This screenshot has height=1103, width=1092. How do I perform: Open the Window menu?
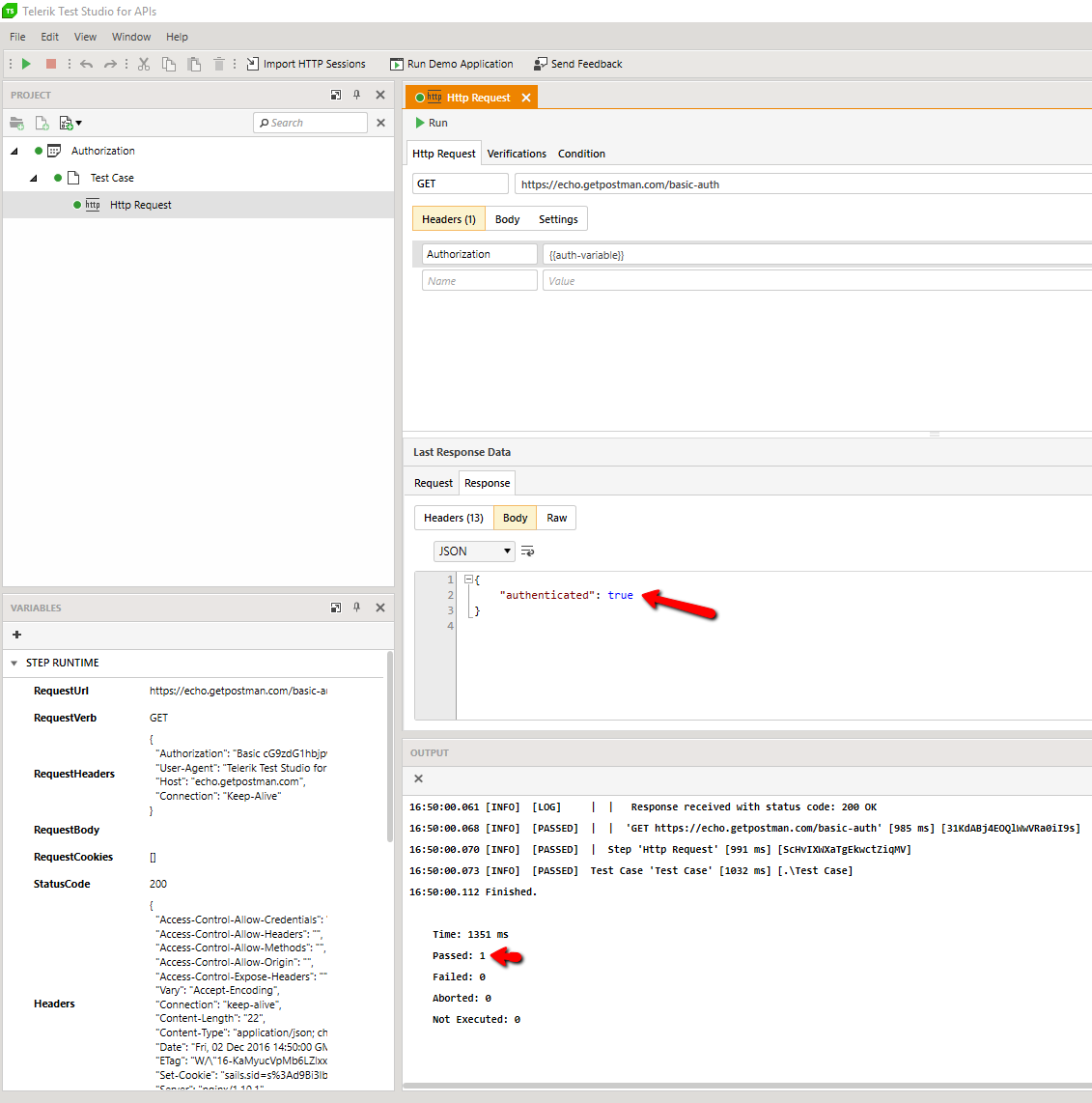[x=130, y=37]
